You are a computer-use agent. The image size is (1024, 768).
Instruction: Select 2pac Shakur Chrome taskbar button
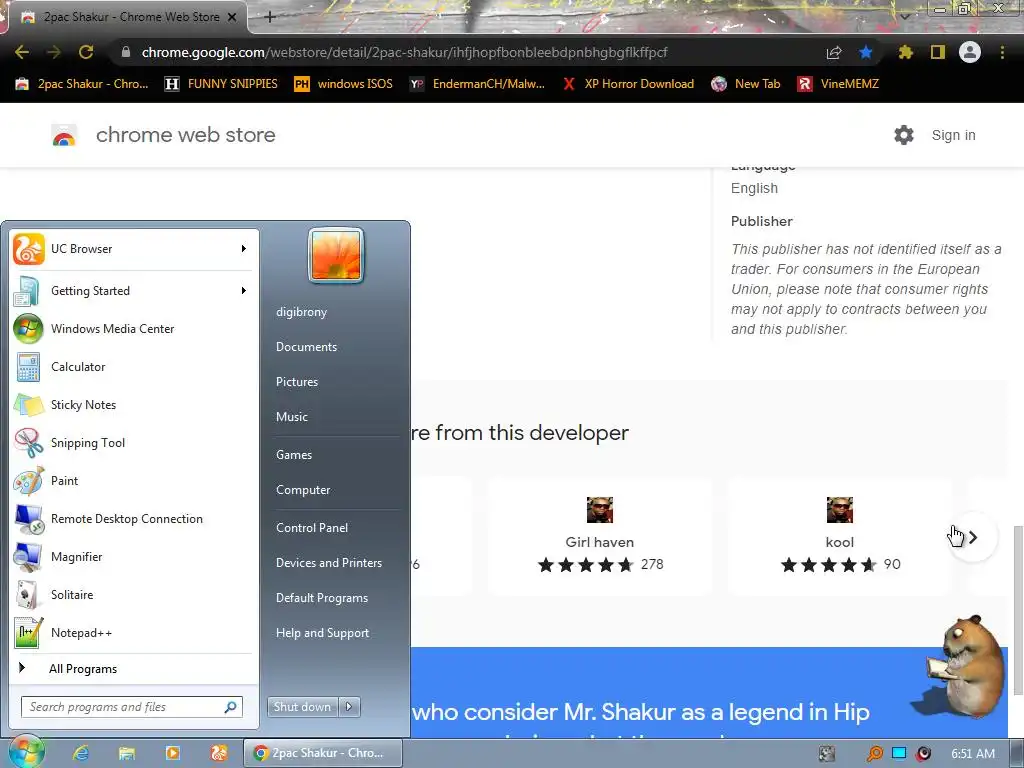pyautogui.click(x=323, y=753)
